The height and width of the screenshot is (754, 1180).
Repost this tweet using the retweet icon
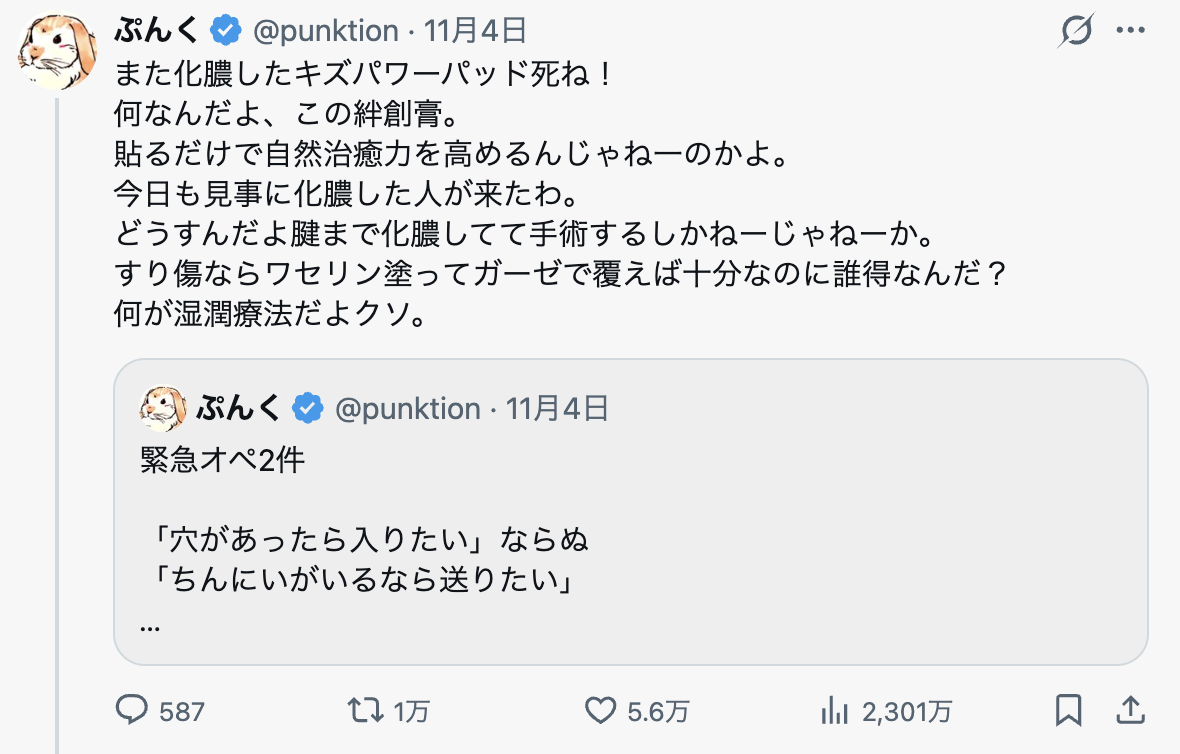point(362,711)
